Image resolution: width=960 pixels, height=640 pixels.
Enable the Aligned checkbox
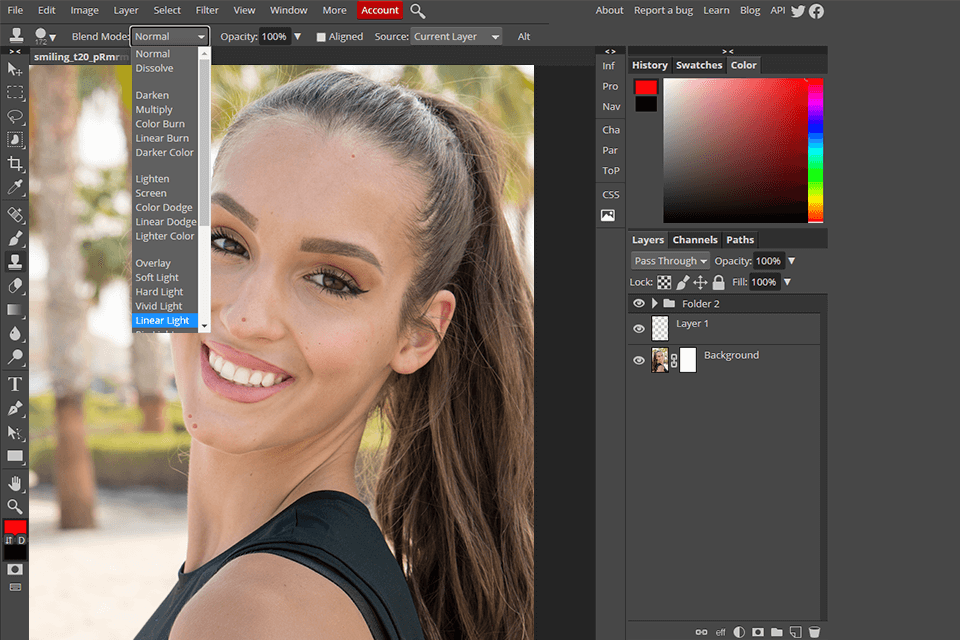(x=321, y=37)
